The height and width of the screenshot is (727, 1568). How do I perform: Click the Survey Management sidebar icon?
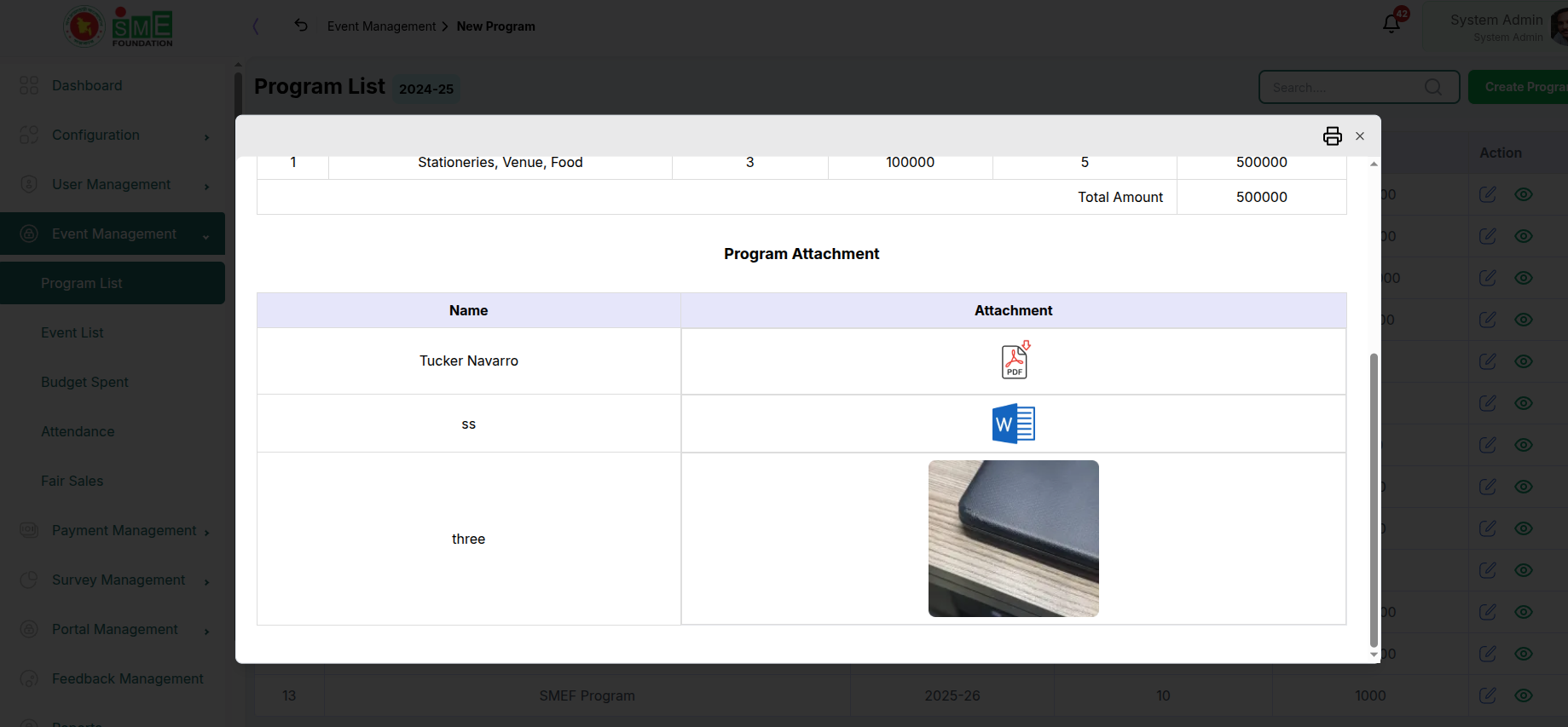point(29,580)
